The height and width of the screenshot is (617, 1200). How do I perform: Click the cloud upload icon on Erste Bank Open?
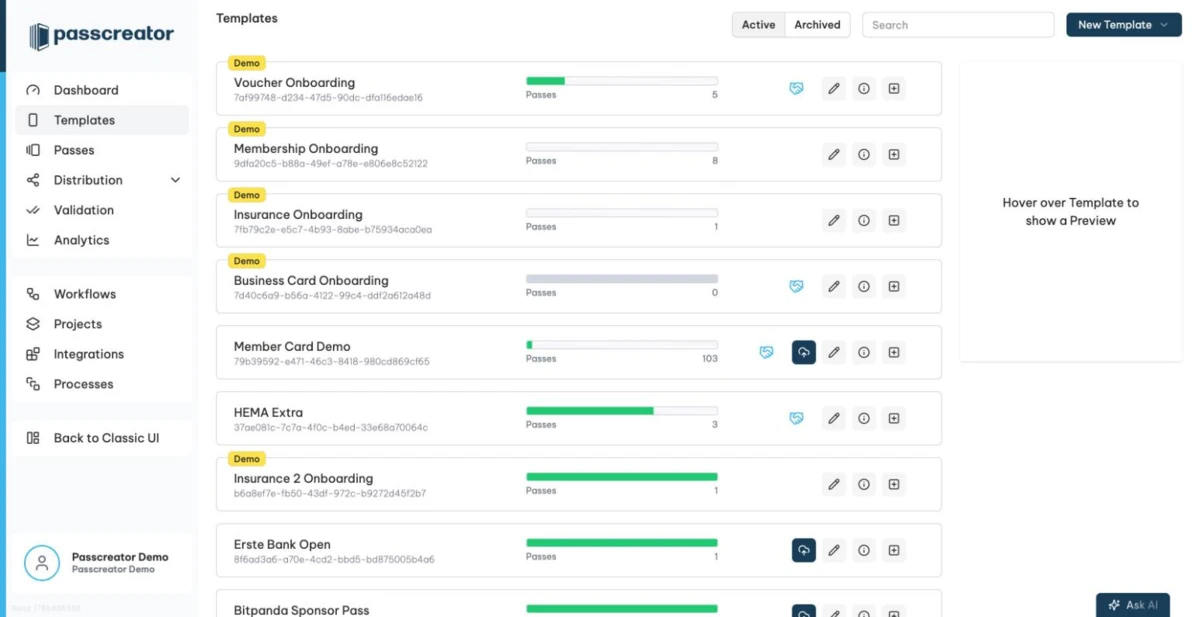click(804, 550)
